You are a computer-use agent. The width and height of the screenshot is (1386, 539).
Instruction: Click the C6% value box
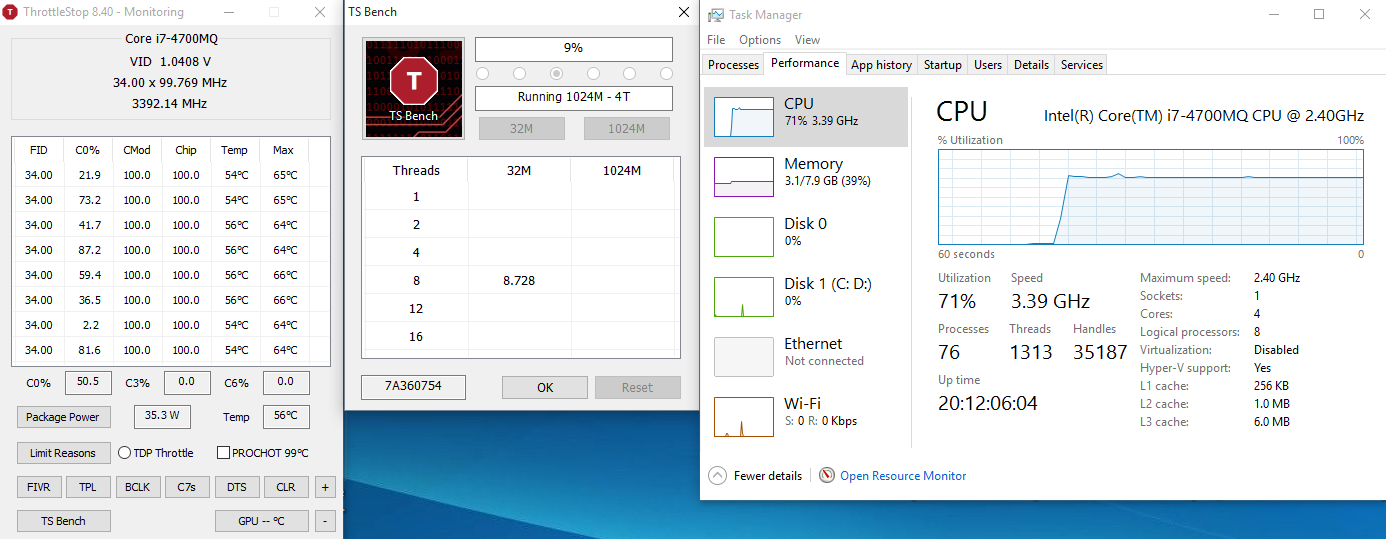286,382
